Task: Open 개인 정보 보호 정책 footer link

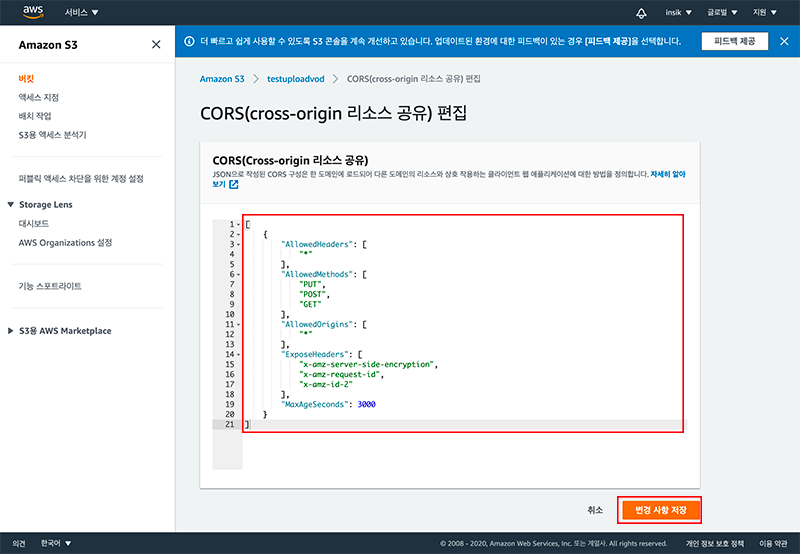Action: pos(714,544)
